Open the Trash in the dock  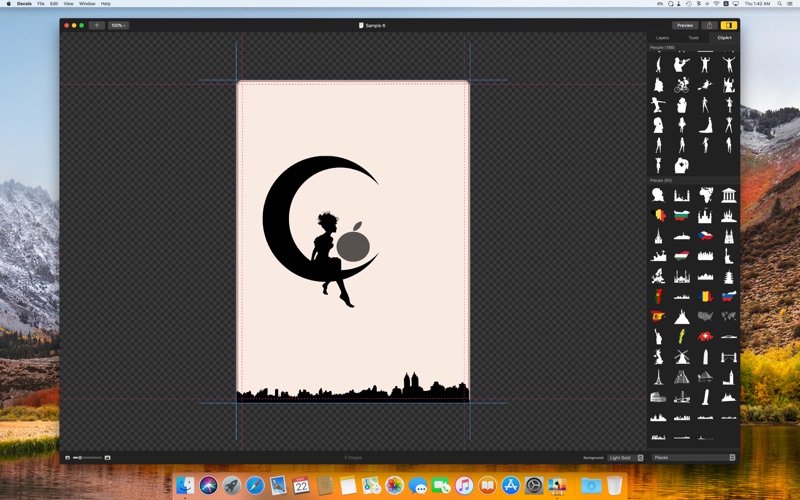(x=614, y=485)
